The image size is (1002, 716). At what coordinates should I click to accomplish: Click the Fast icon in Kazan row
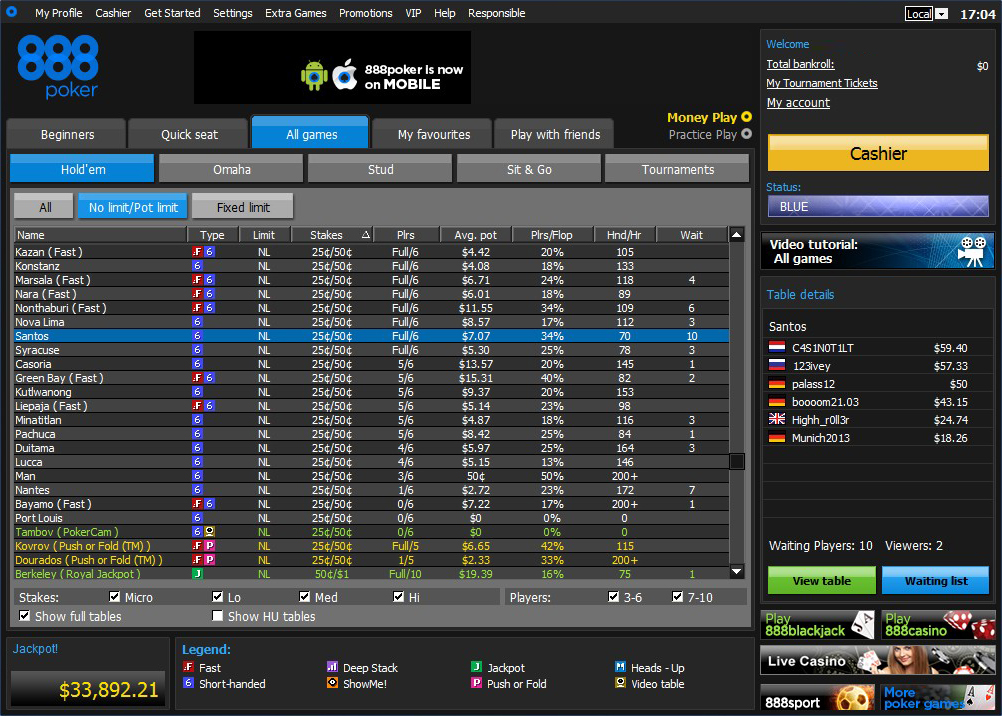point(197,252)
